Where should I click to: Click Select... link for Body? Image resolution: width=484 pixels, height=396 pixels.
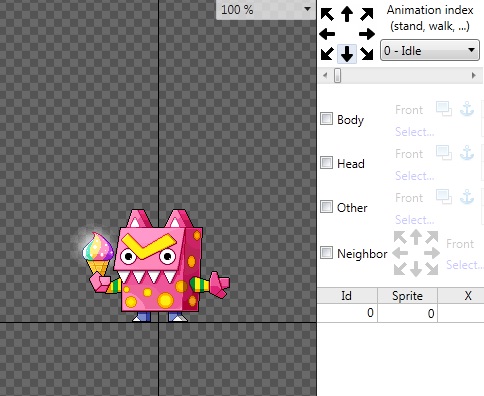click(414, 132)
